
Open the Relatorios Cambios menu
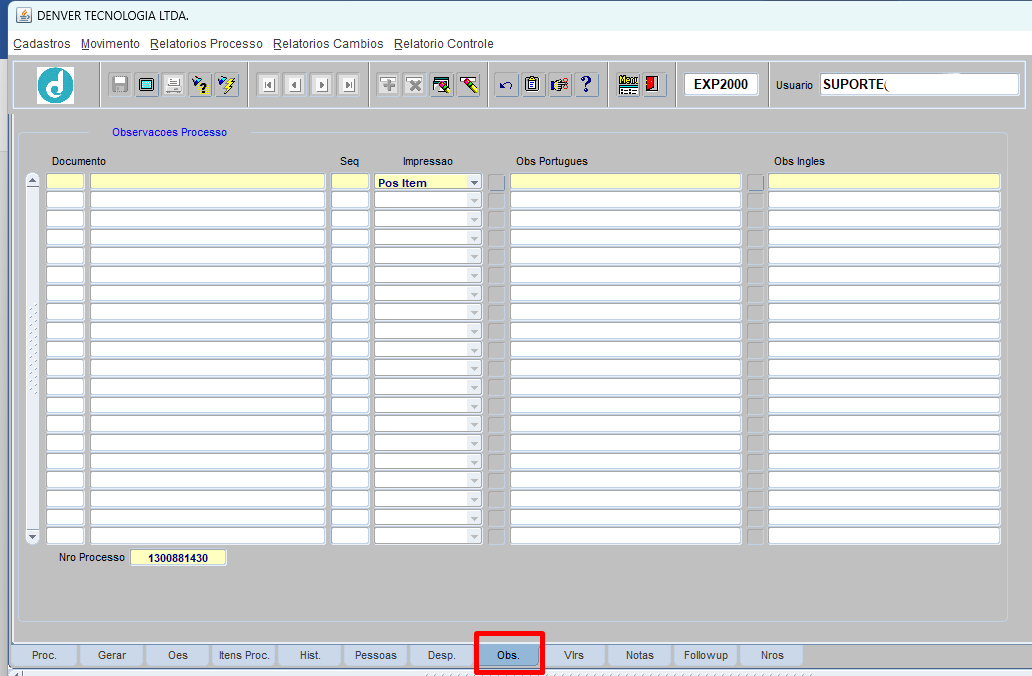(x=328, y=44)
